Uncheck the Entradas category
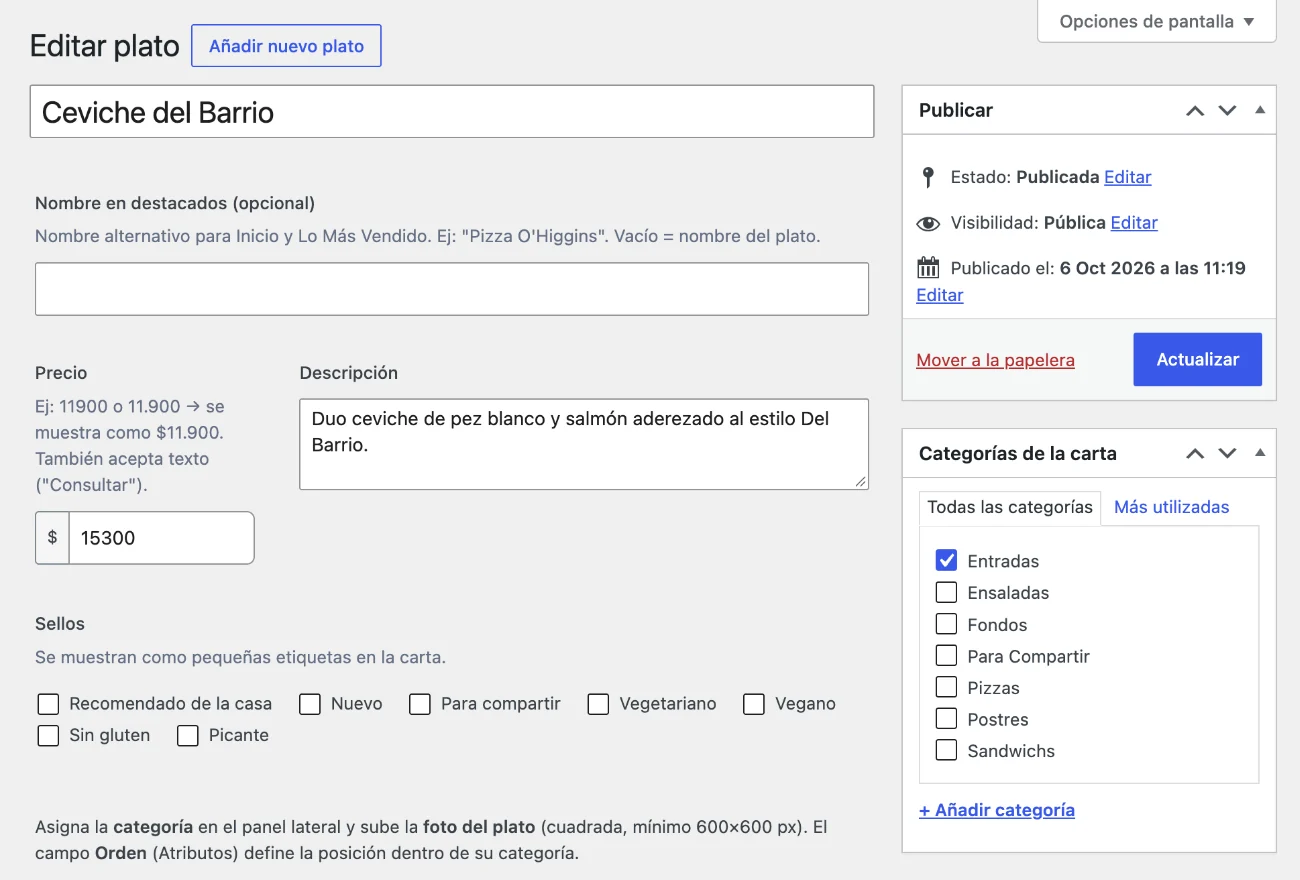The width and height of the screenshot is (1300, 880). pyautogui.click(x=946, y=561)
